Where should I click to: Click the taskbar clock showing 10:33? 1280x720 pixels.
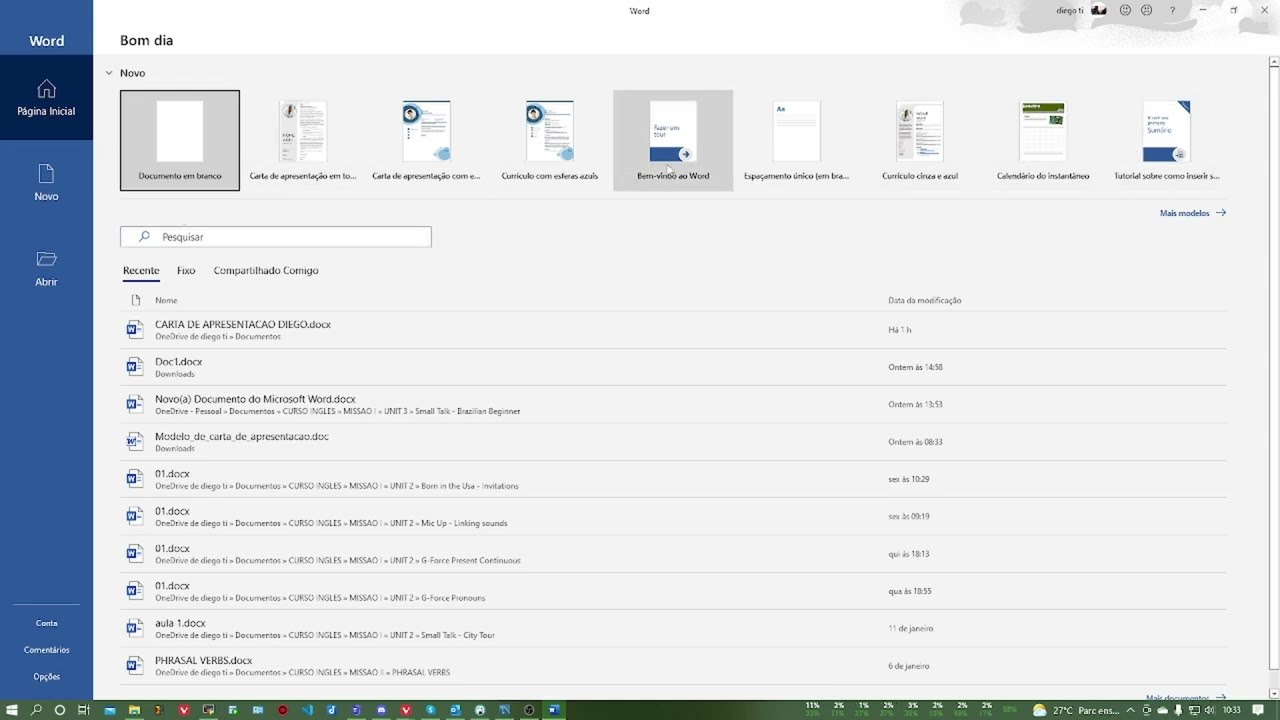click(1231, 710)
